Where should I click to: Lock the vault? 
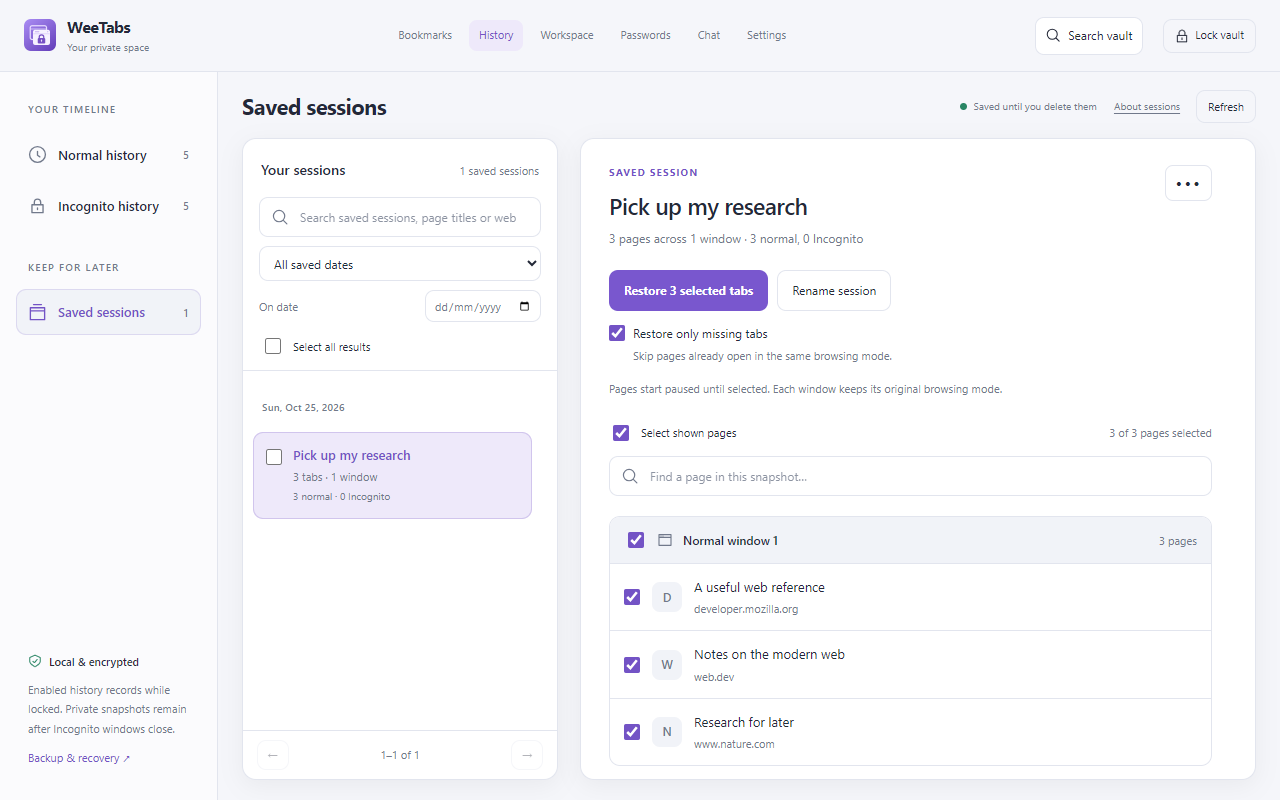(1209, 35)
